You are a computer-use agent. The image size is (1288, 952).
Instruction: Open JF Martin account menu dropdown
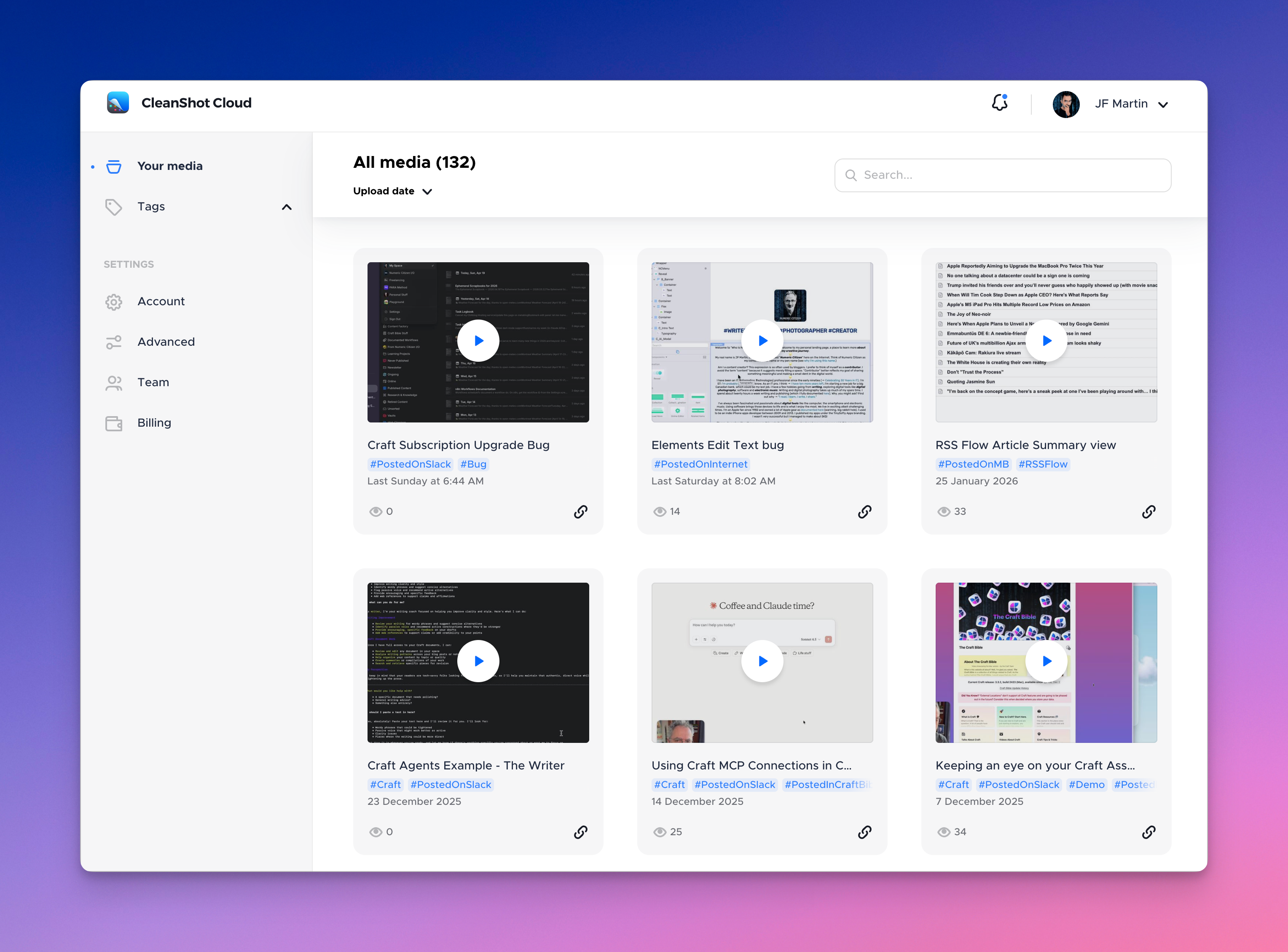[x=1163, y=104]
